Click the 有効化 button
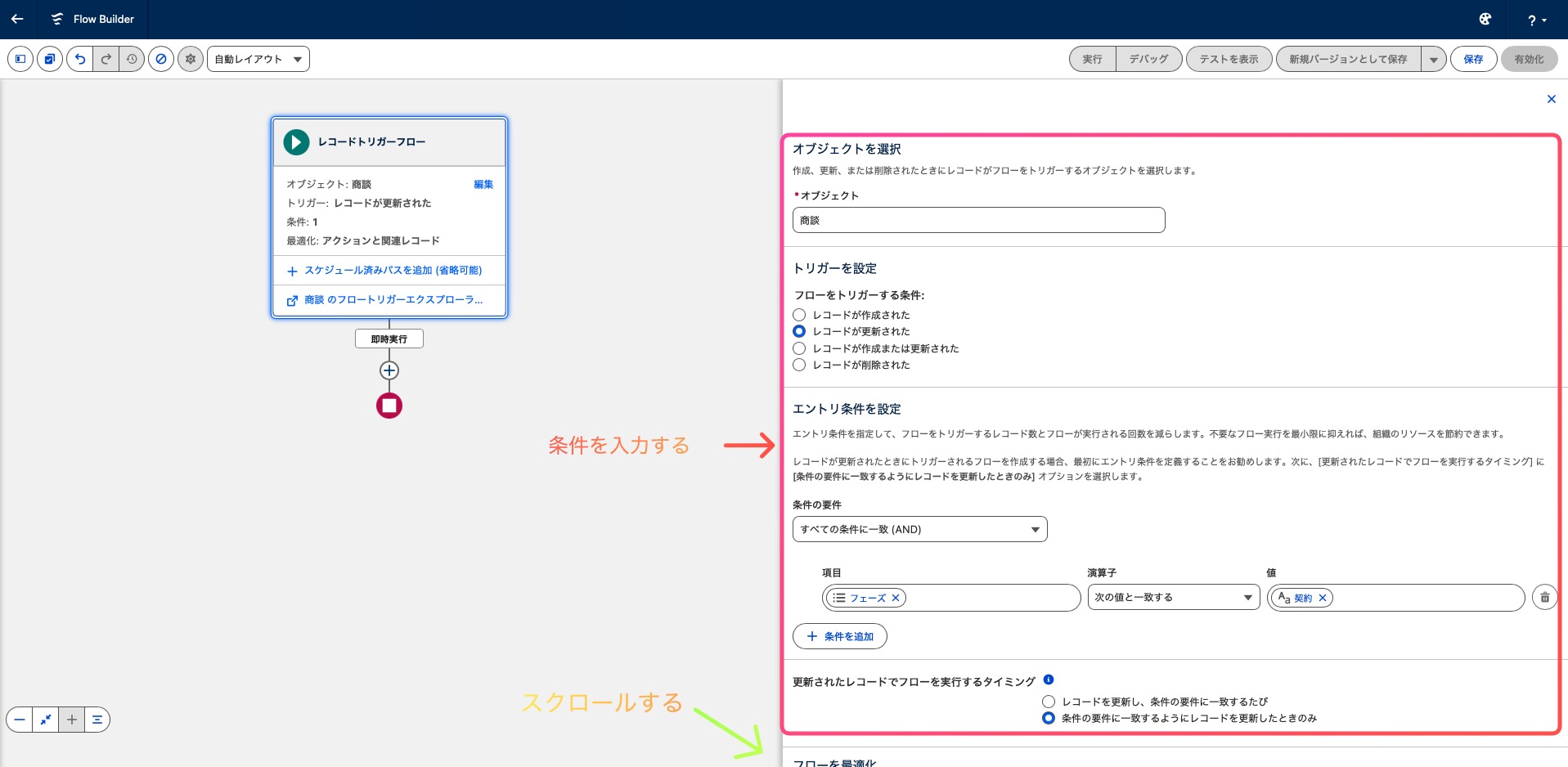The height and width of the screenshot is (767, 1568). (1529, 59)
